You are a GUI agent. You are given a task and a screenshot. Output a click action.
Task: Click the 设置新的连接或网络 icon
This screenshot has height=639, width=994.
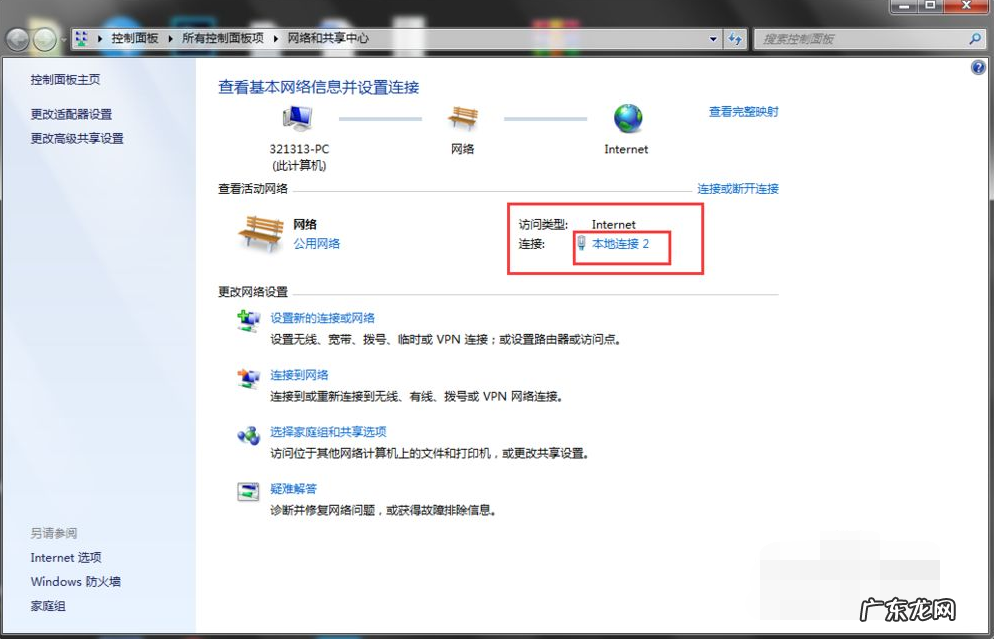click(248, 320)
